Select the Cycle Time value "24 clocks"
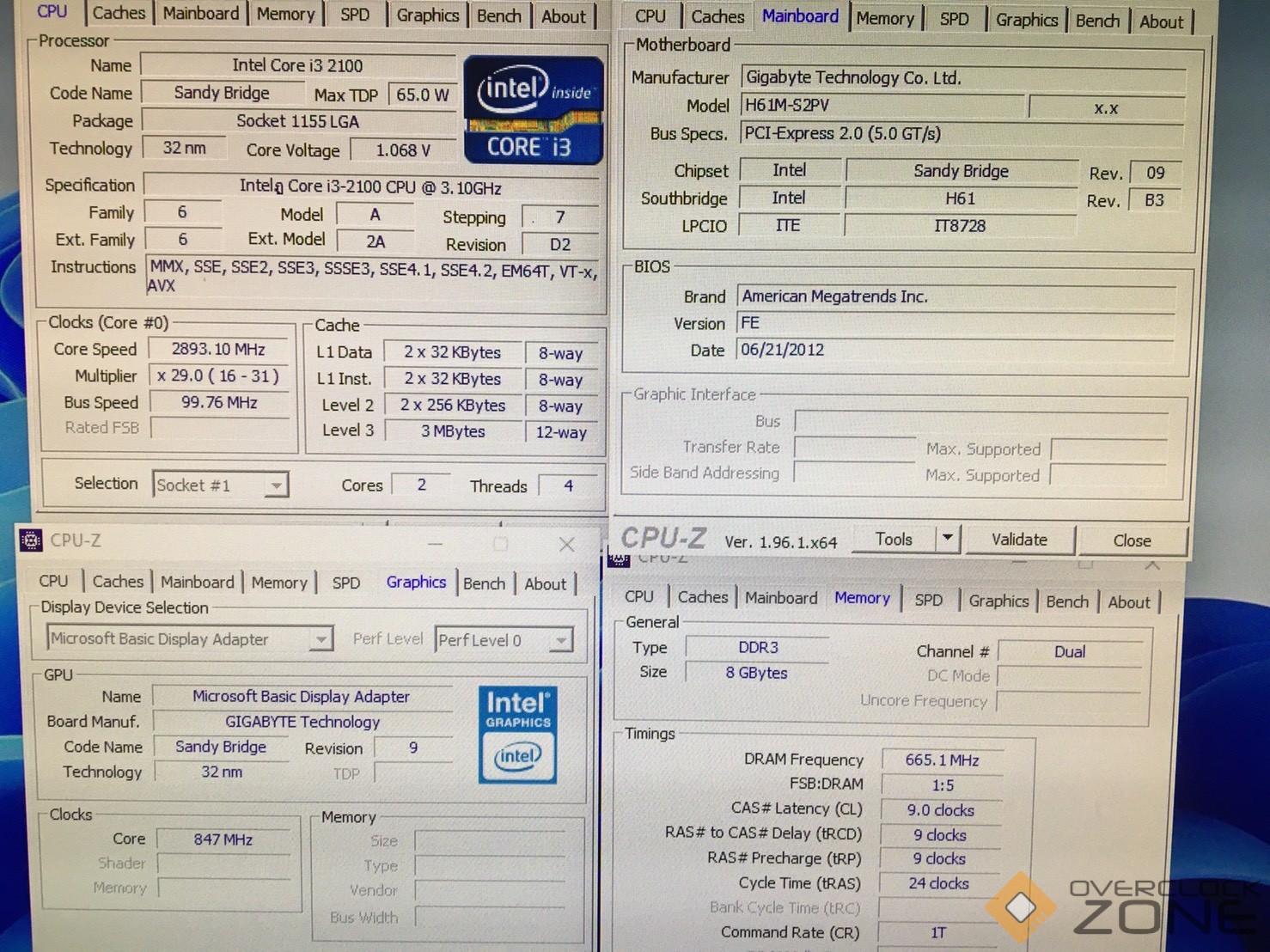The width and height of the screenshot is (1270, 952). [x=939, y=883]
